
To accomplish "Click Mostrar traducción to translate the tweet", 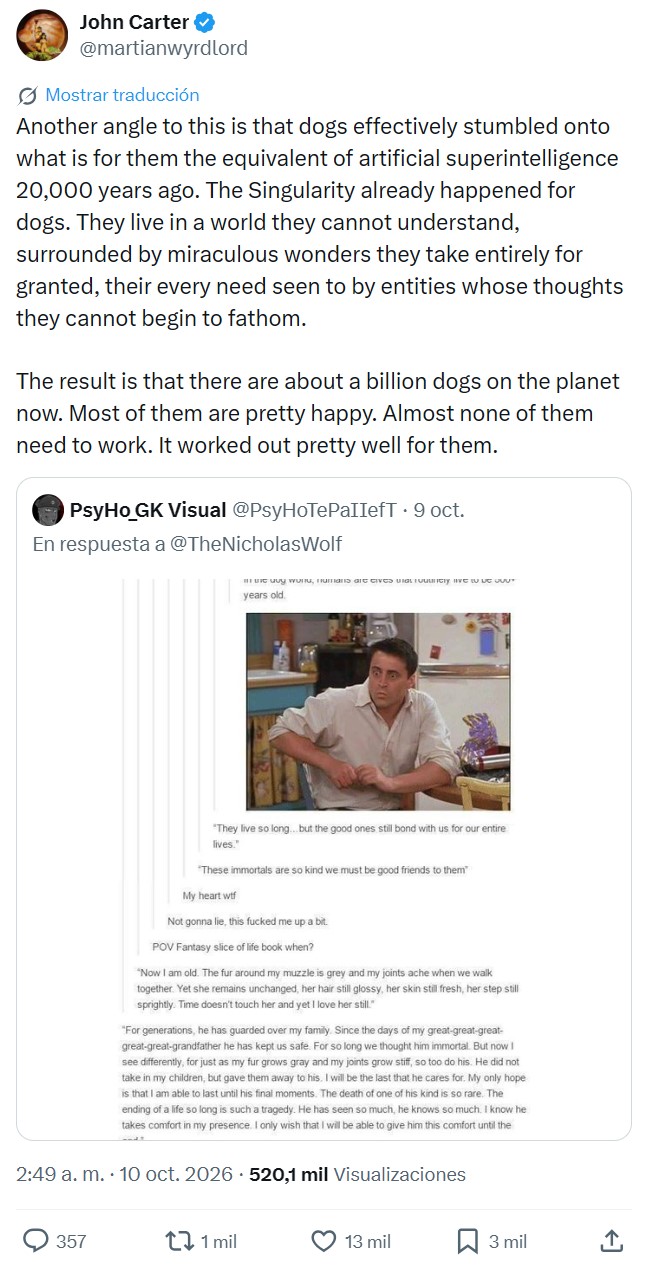I will click(x=122, y=95).
